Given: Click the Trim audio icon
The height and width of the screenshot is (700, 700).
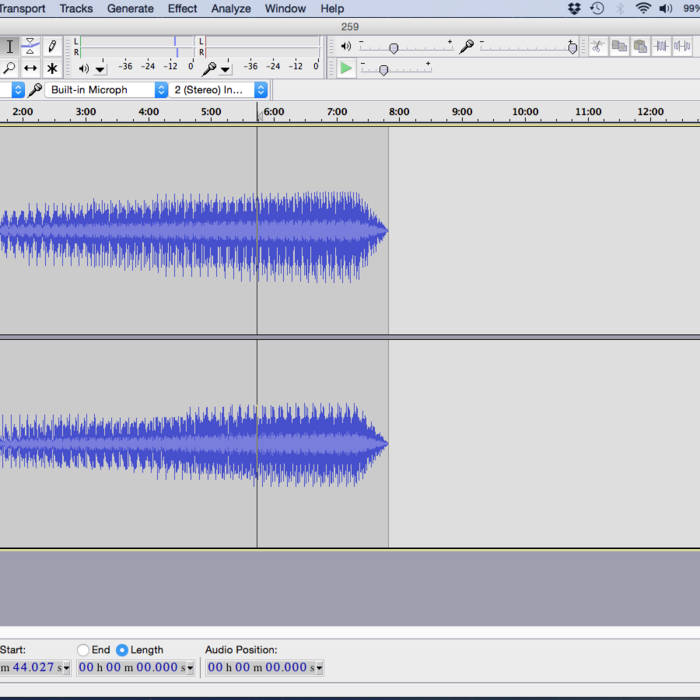Looking at the screenshot, I should [662, 46].
